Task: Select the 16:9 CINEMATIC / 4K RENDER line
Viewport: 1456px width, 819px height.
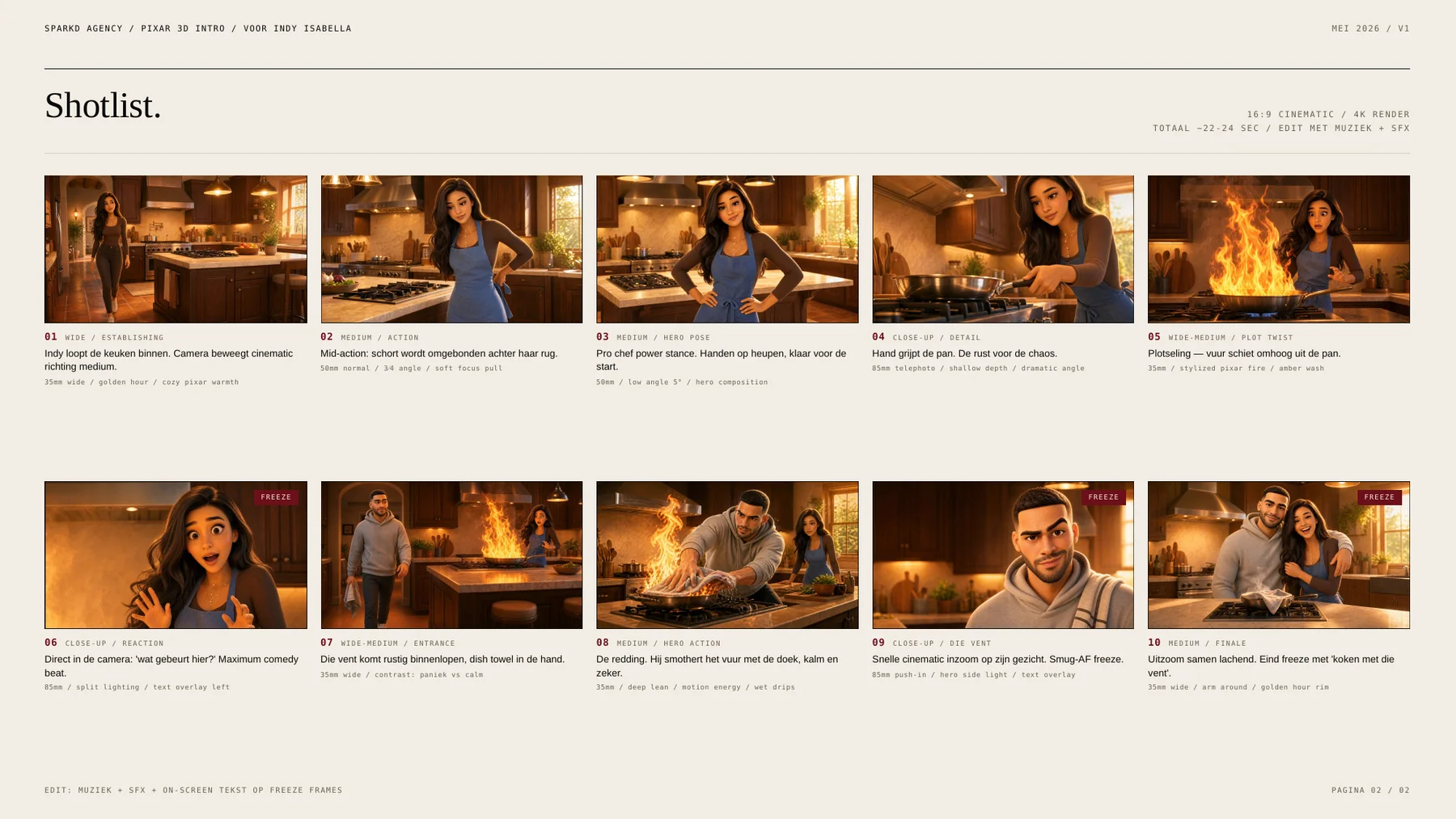Action: pyautogui.click(x=1328, y=114)
